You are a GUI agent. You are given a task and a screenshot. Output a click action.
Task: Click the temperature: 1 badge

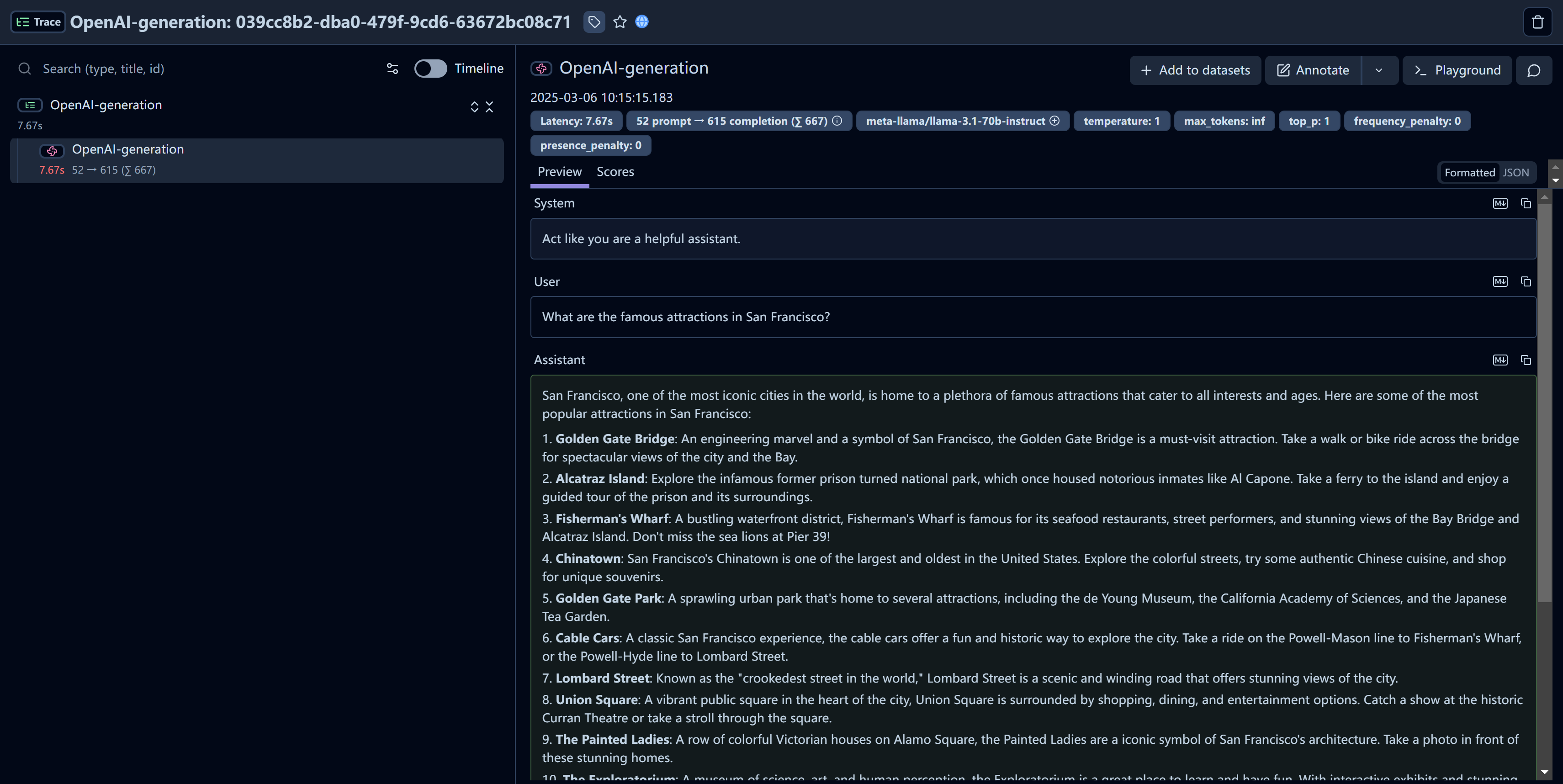[x=1121, y=122]
